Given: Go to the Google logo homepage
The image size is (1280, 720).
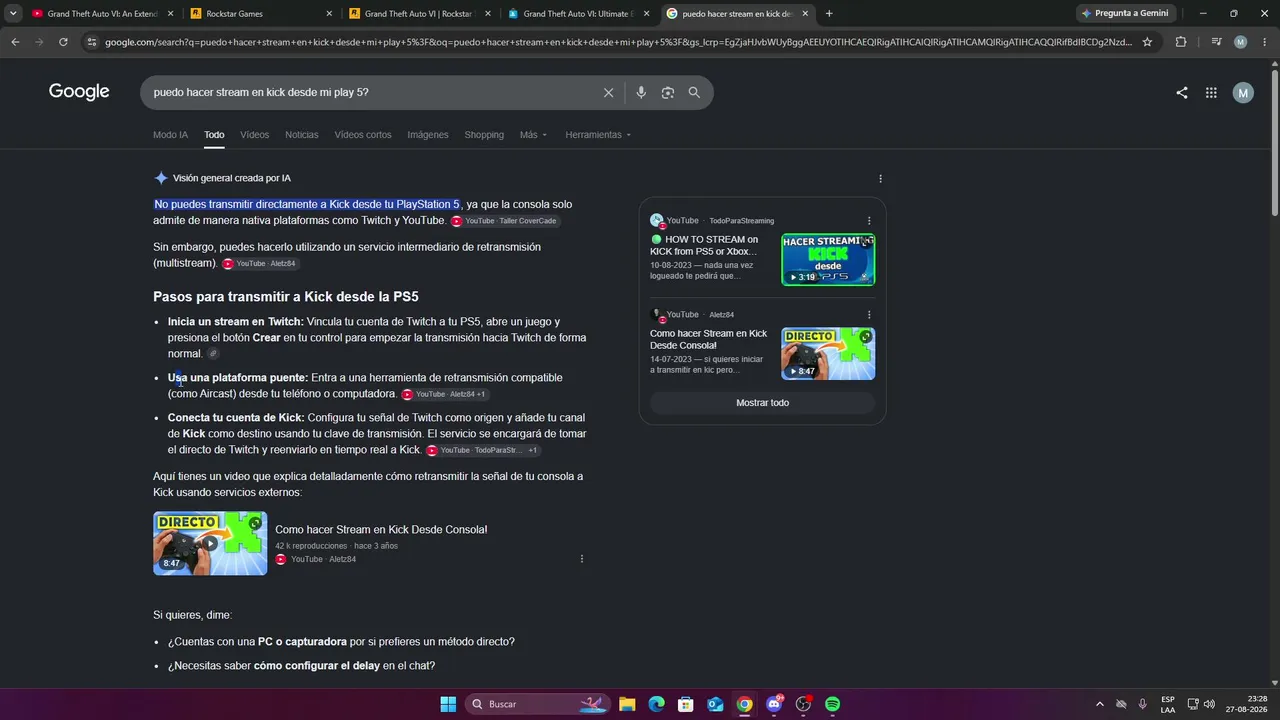Looking at the screenshot, I should (79, 92).
